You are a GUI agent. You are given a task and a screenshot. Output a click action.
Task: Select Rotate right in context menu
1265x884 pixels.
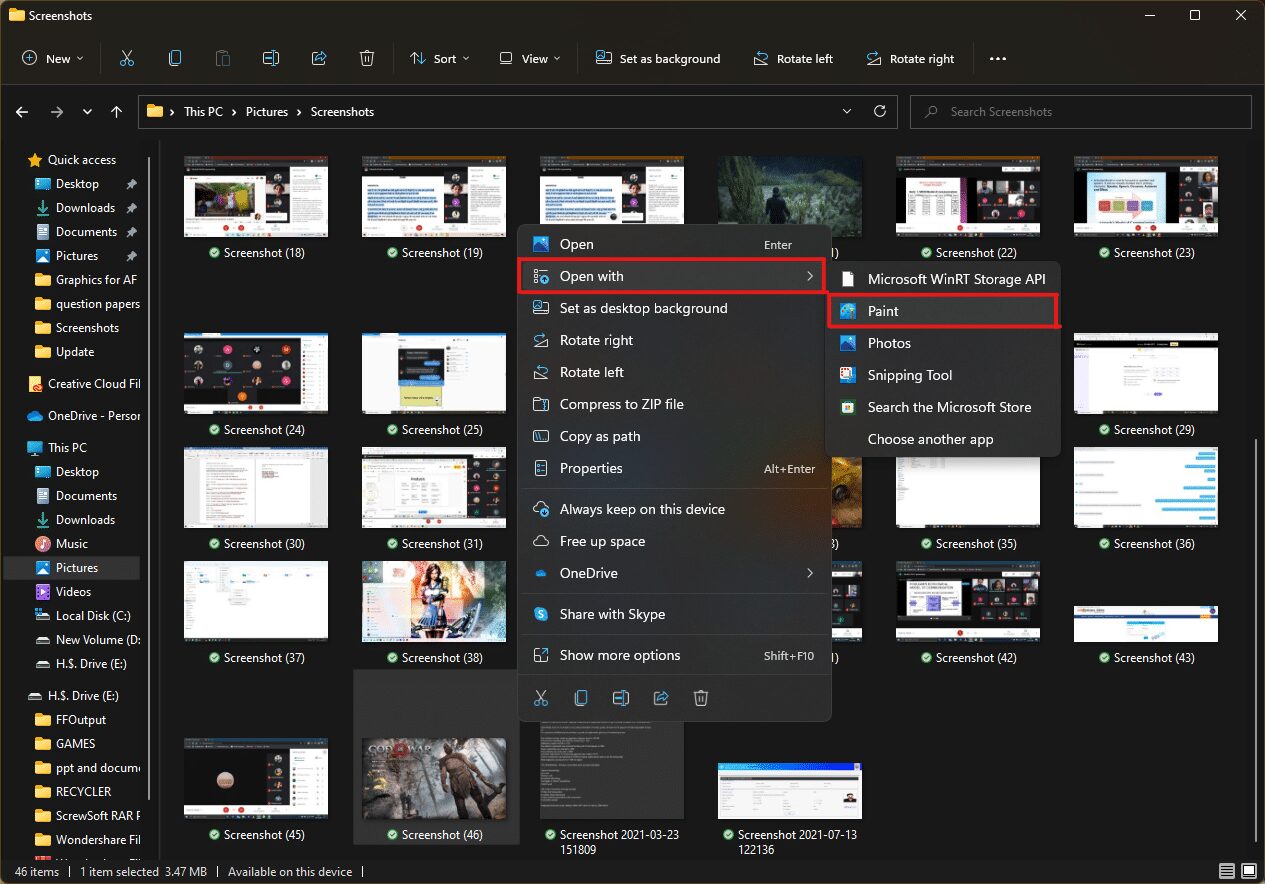click(x=674, y=340)
